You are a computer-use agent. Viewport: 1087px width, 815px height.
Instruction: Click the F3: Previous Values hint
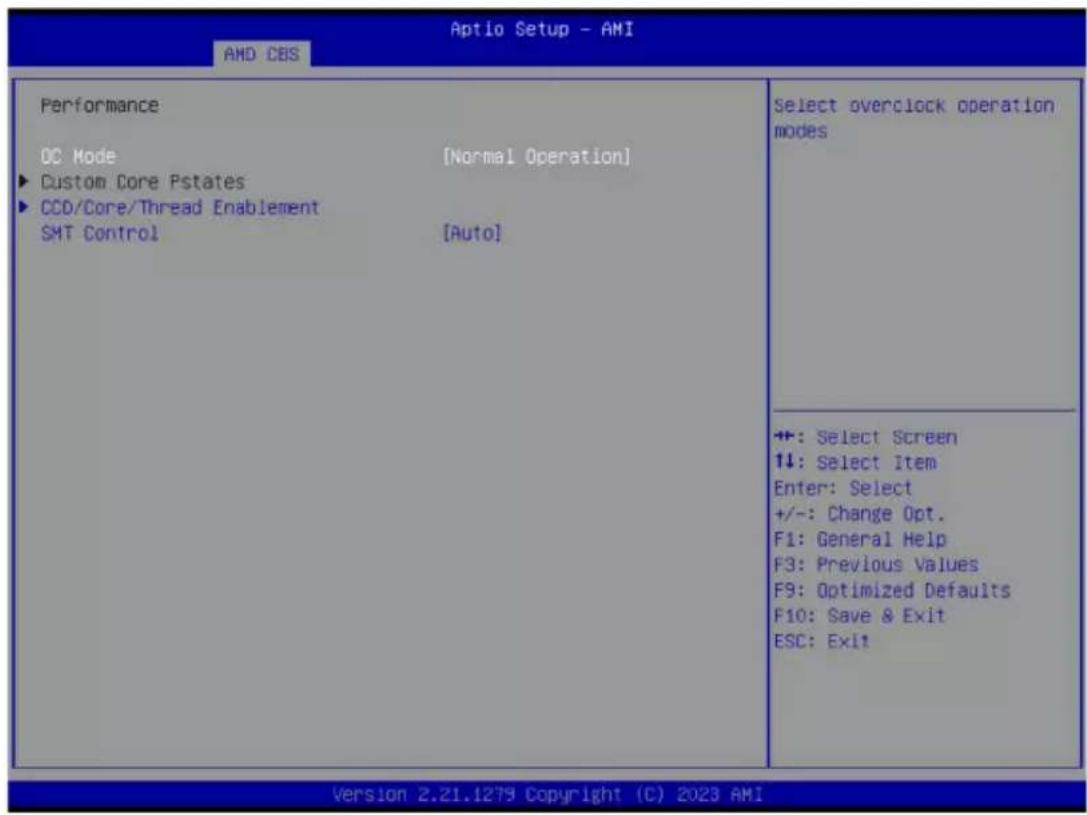pyautogui.click(x=876, y=565)
